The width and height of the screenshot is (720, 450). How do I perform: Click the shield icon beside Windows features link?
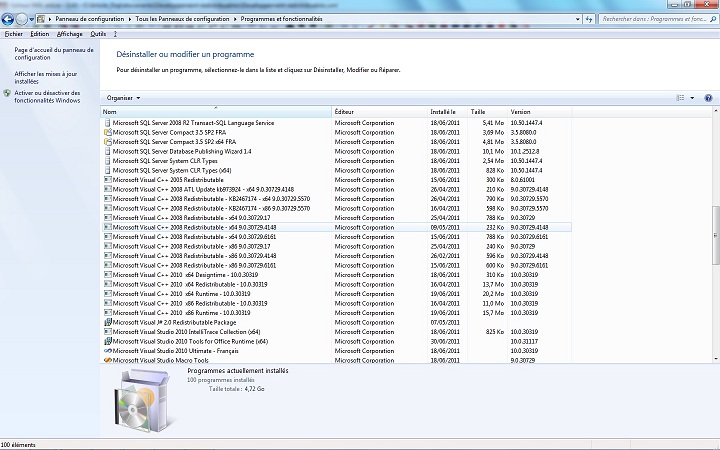click(8, 92)
